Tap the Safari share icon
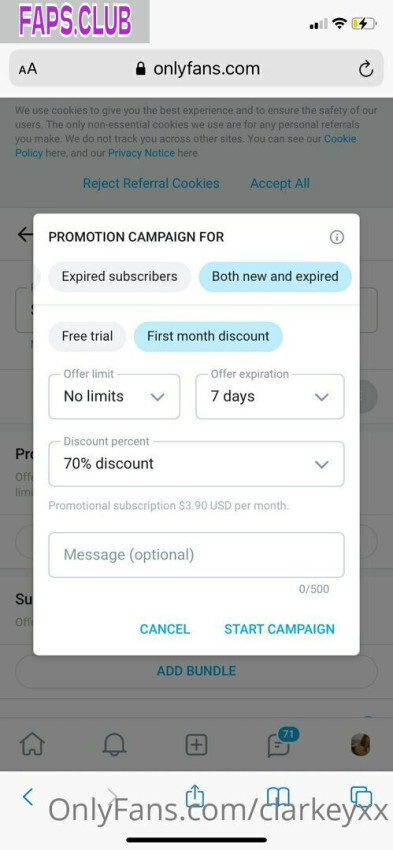 click(195, 796)
